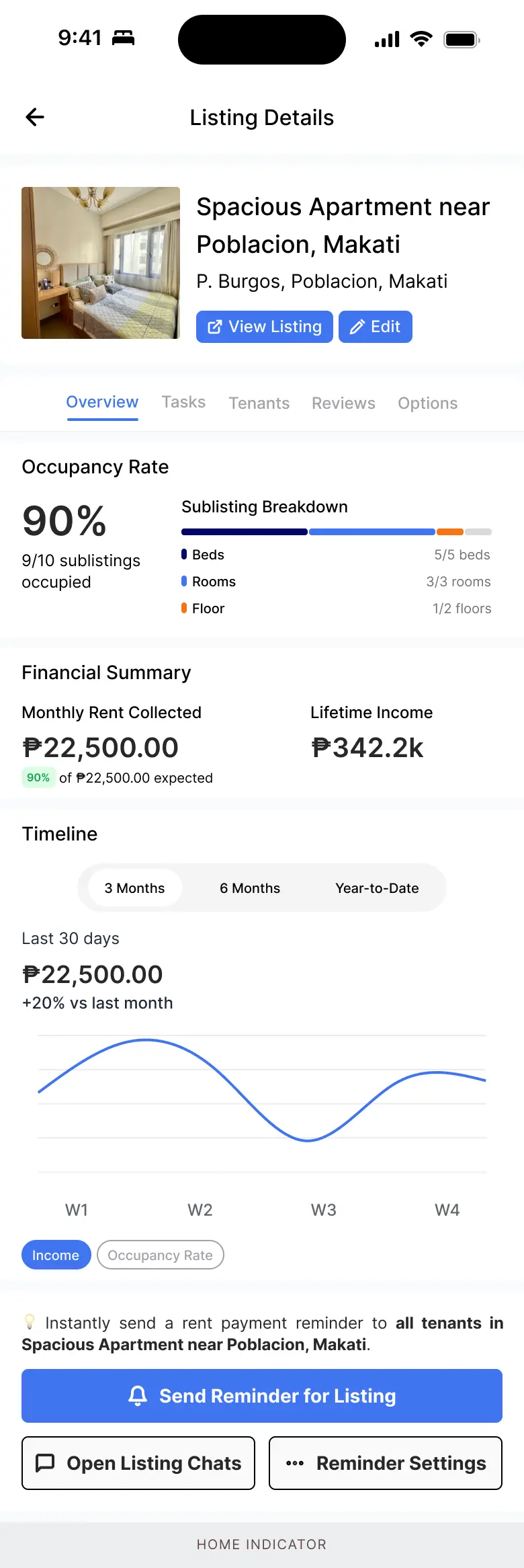The height and width of the screenshot is (1568, 524).
Task: Open the Tasks tab
Action: pyautogui.click(x=183, y=402)
